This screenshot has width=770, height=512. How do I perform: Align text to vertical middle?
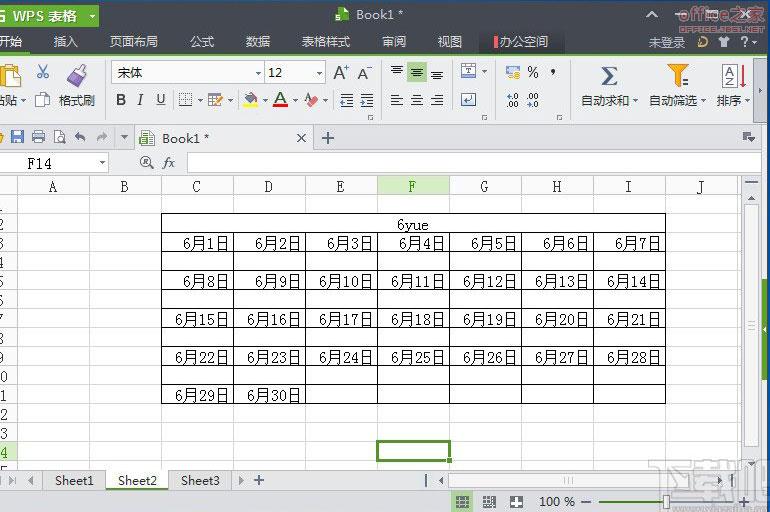point(416,73)
